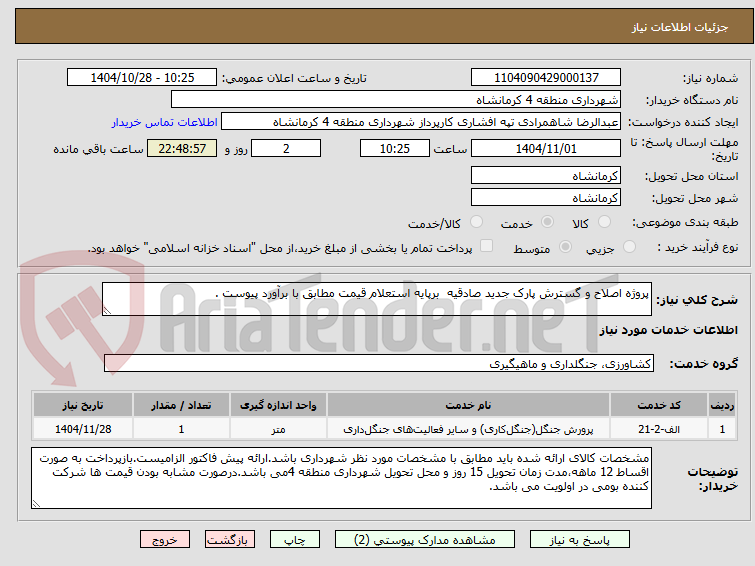Click the requester field عبدالرضا شاهمرادی

420,122
